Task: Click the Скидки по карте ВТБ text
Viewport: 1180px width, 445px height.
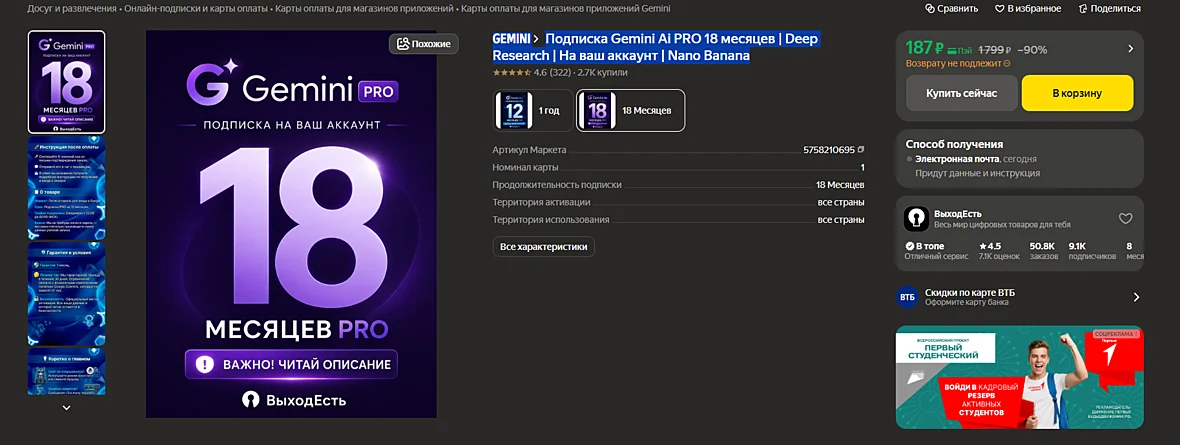Action: (x=970, y=293)
